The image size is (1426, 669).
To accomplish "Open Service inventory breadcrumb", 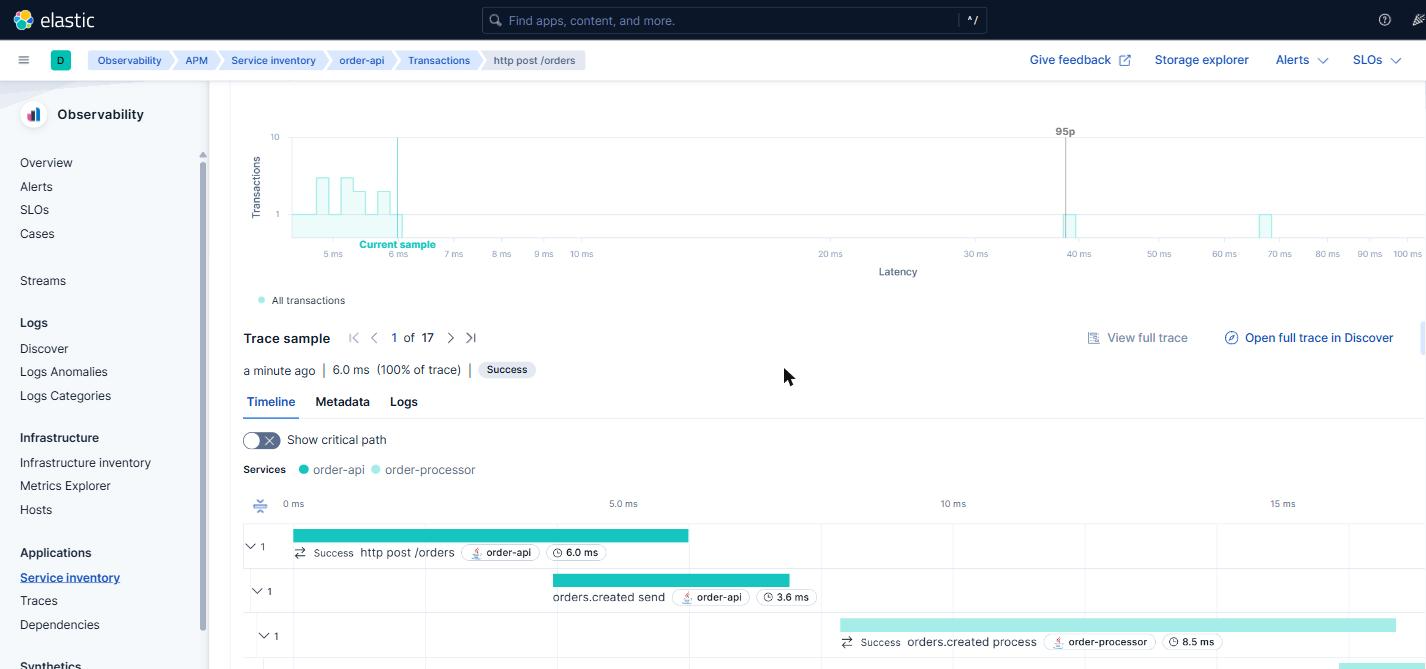I will coord(273,60).
